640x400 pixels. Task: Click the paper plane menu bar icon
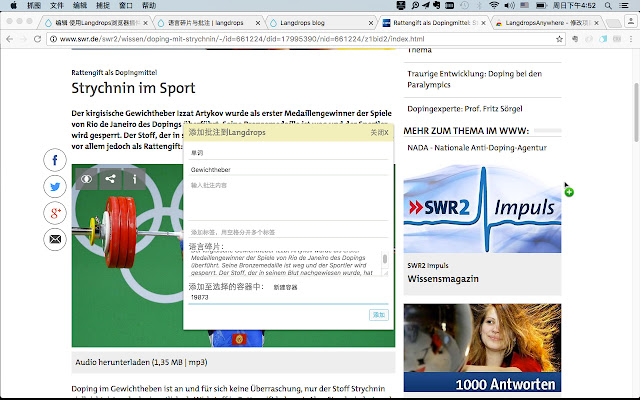[426, 5]
